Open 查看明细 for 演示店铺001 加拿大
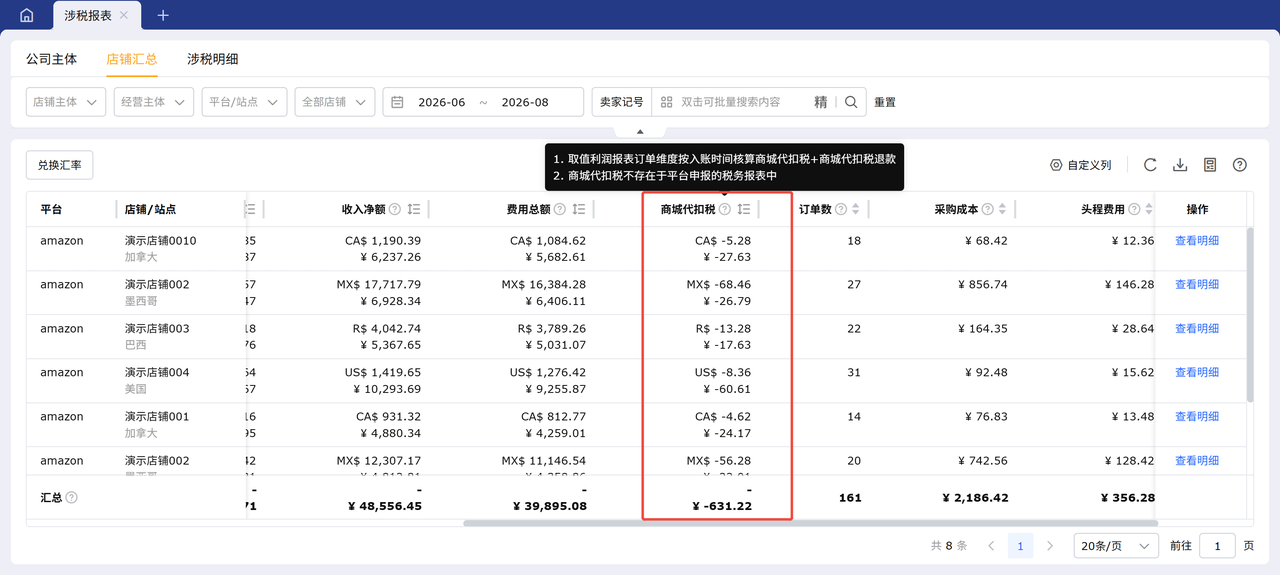The image size is (1280, 575). click(x=1197, y=417)
